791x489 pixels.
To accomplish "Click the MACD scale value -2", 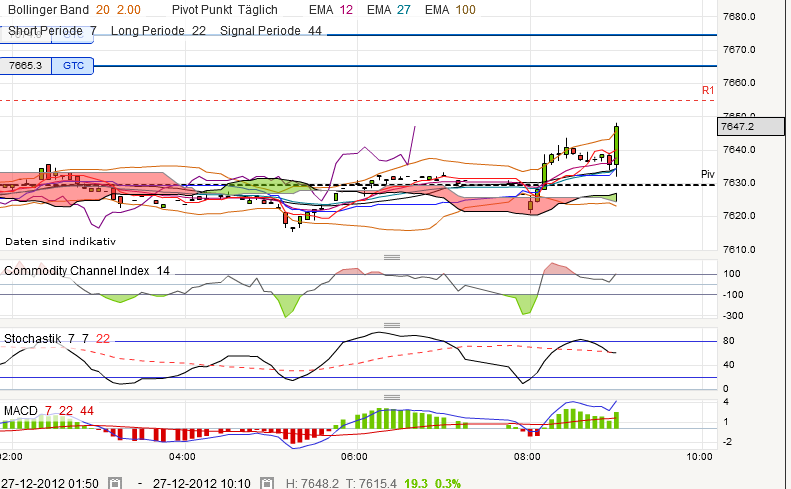I will (x=727, y=442).
